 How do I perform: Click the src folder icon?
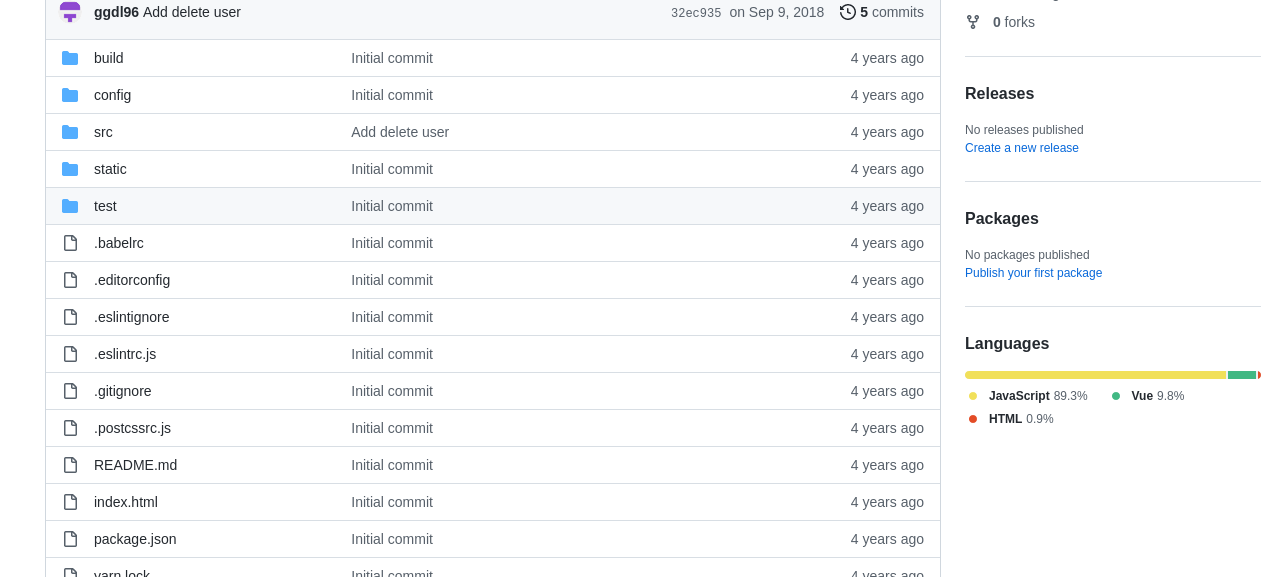[70, 132]
